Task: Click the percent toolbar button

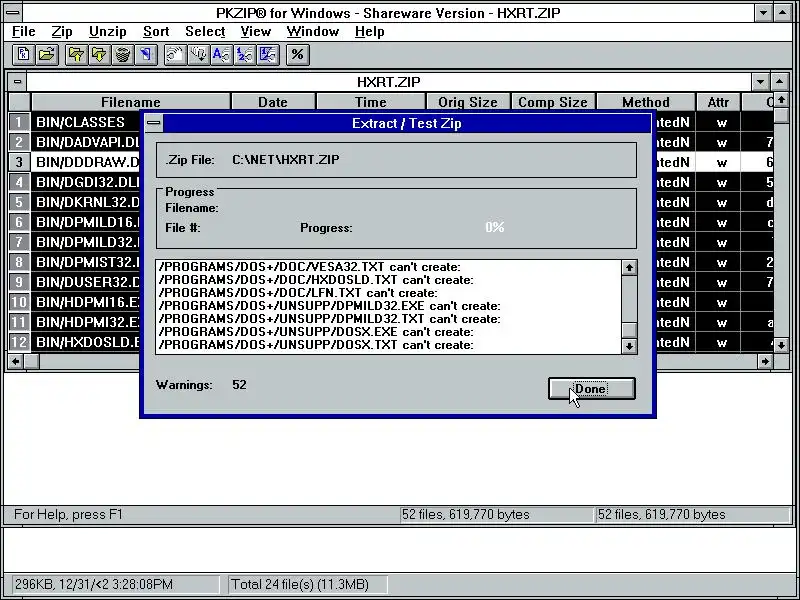Action: tap(297, 55)
